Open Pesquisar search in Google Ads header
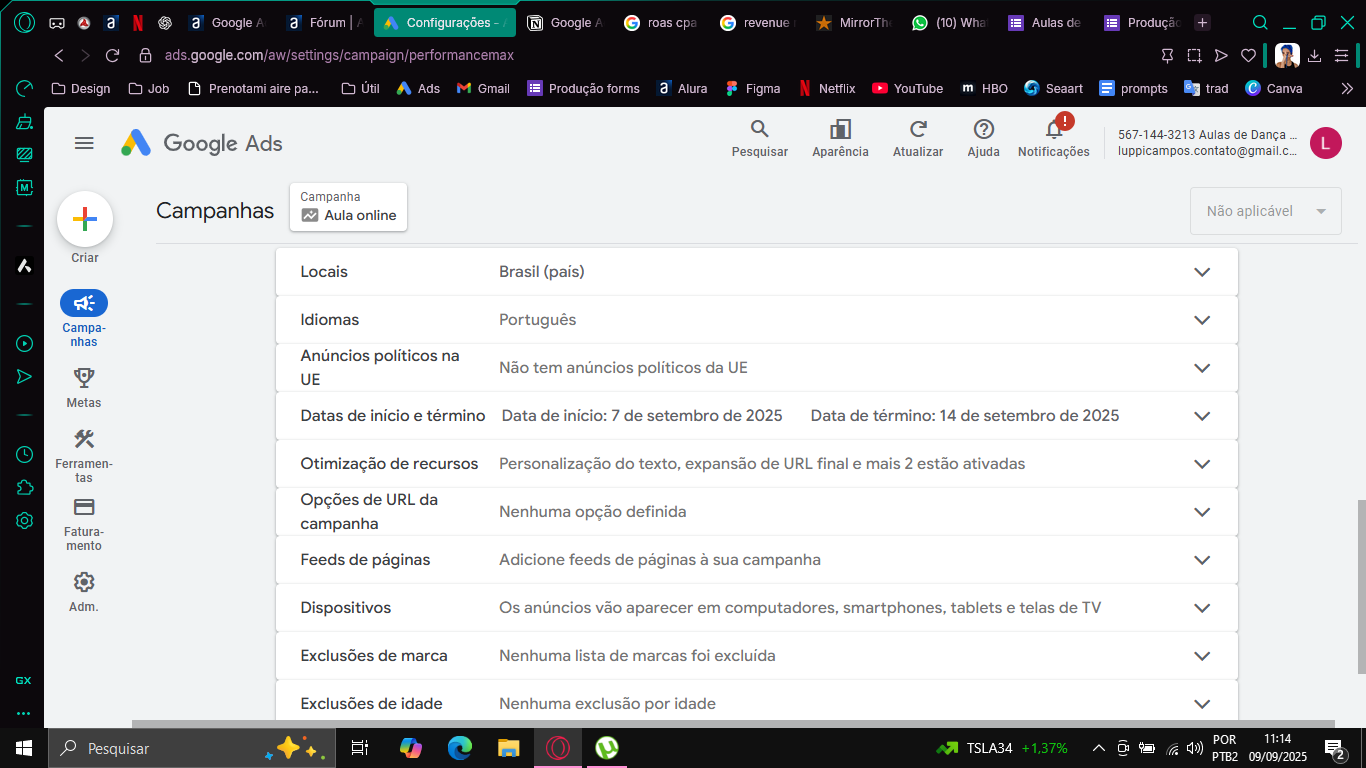 [760, 138]
